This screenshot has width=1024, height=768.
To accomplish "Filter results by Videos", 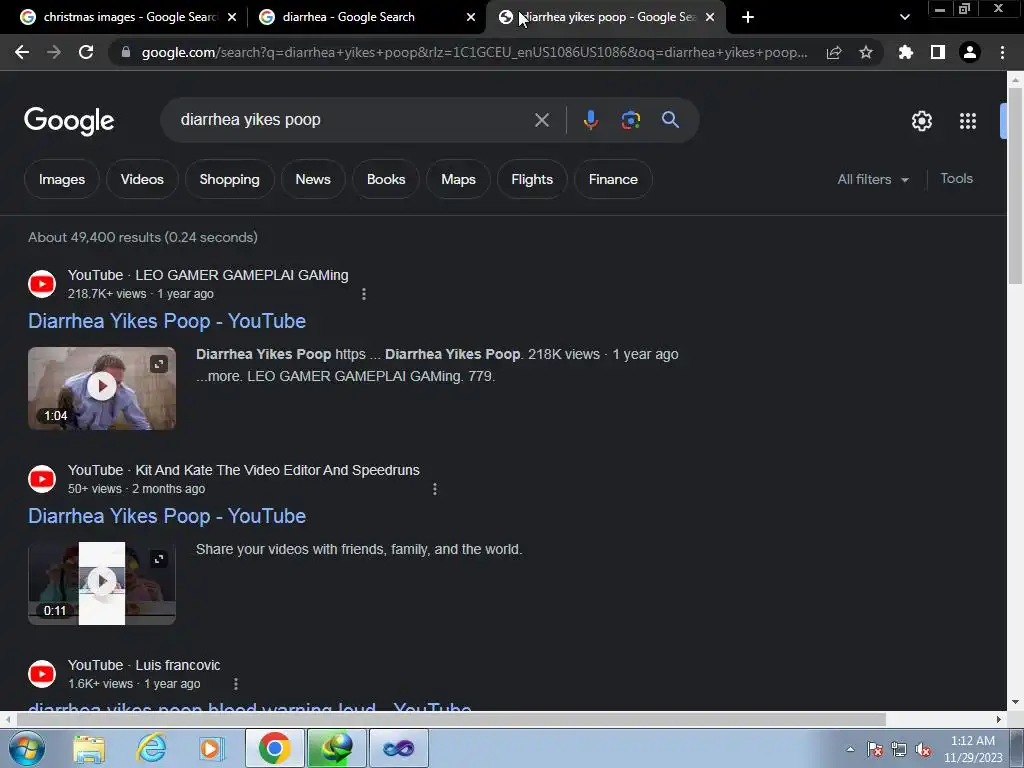I will pyautogui.click(x=142, y=180).
